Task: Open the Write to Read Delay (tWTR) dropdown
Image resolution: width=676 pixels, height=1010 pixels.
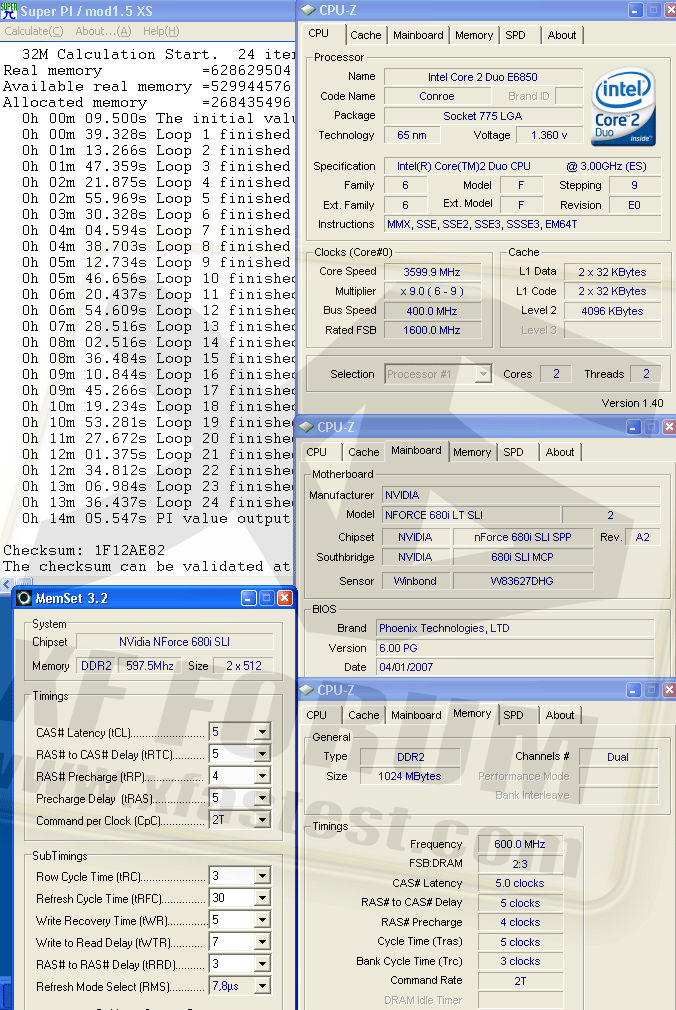Action: click(262, 942)
